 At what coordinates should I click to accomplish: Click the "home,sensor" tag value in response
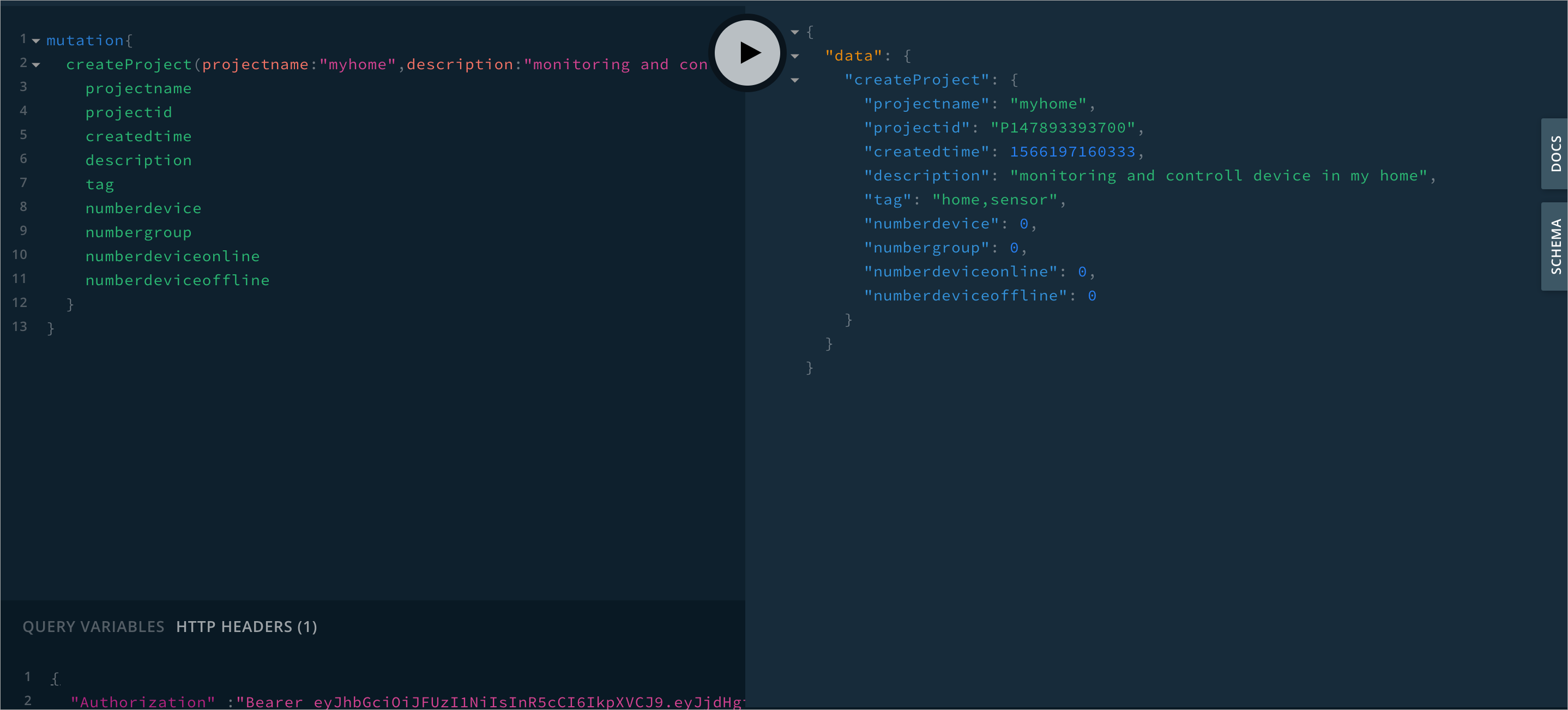pyautogui.click(x=994, y=200)
